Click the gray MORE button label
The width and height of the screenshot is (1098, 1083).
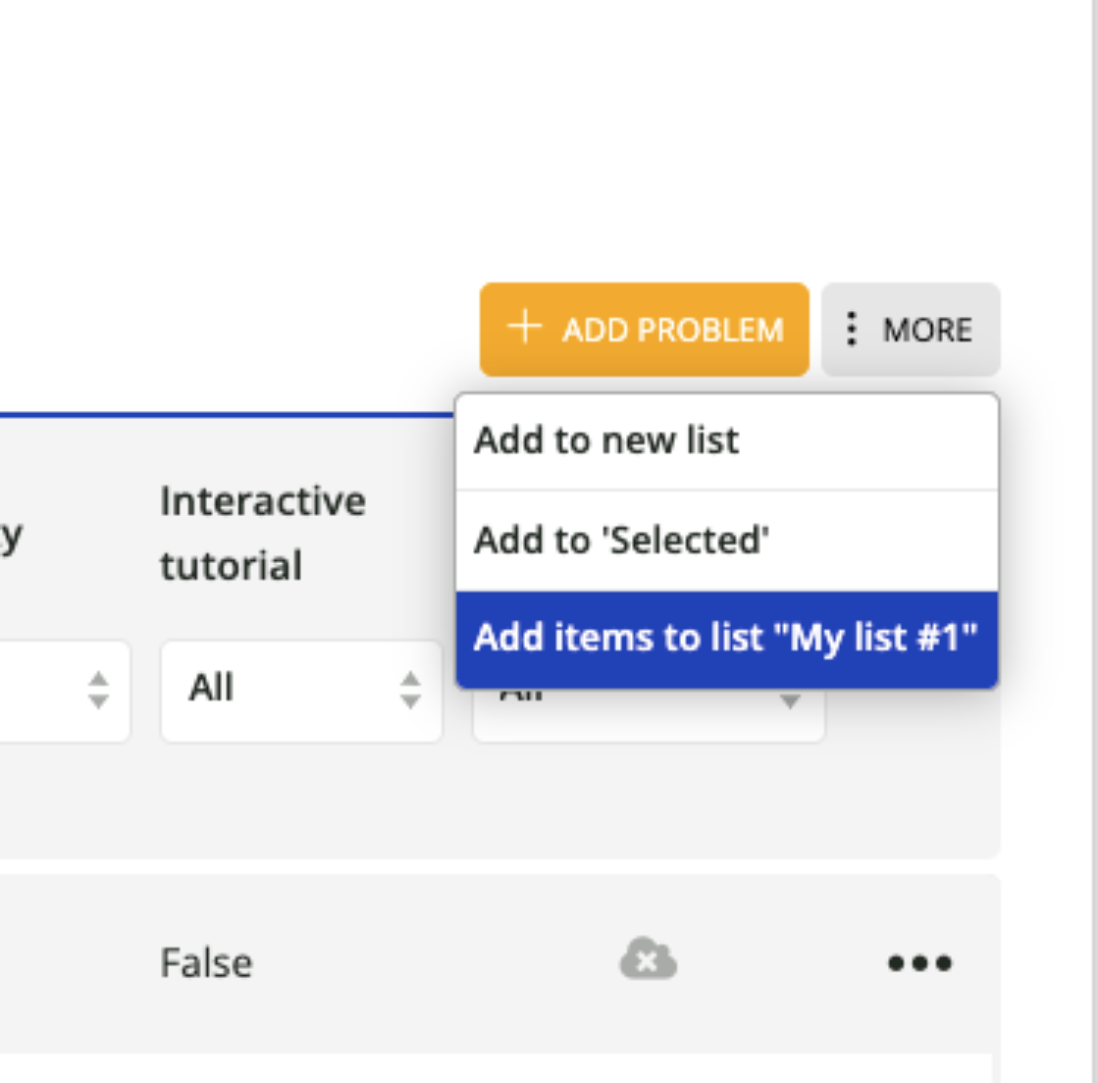pyautogui.click(x=927, y=330)
